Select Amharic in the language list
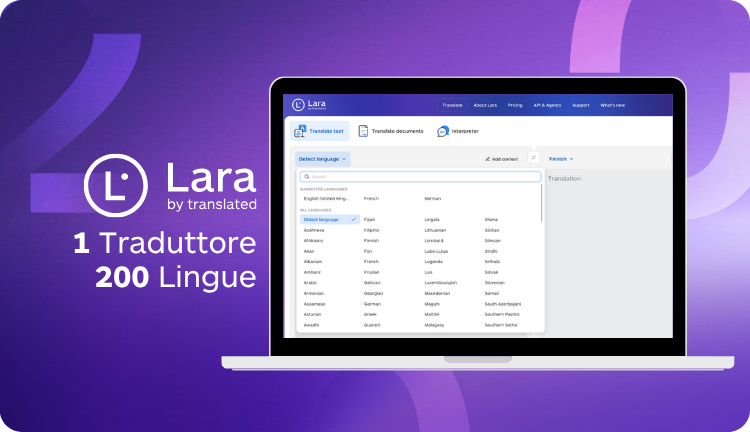750x432 pixels. tap(312, 272)
